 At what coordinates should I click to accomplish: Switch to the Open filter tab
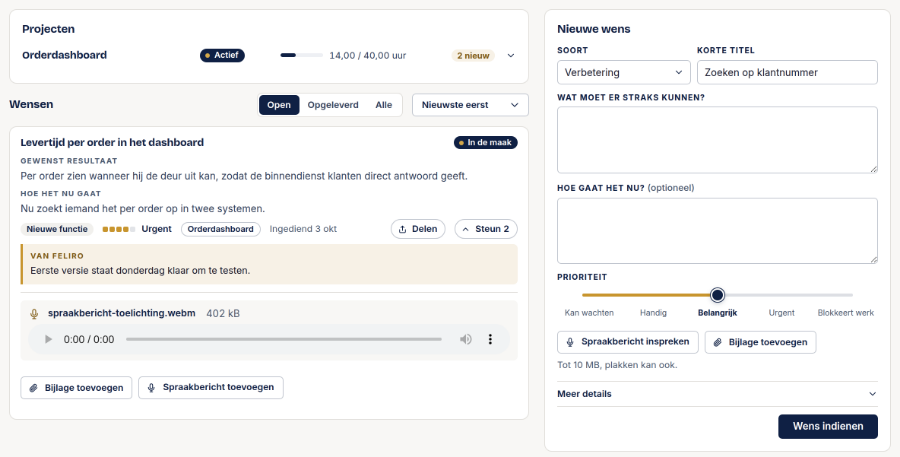click(x=279, y=105)
